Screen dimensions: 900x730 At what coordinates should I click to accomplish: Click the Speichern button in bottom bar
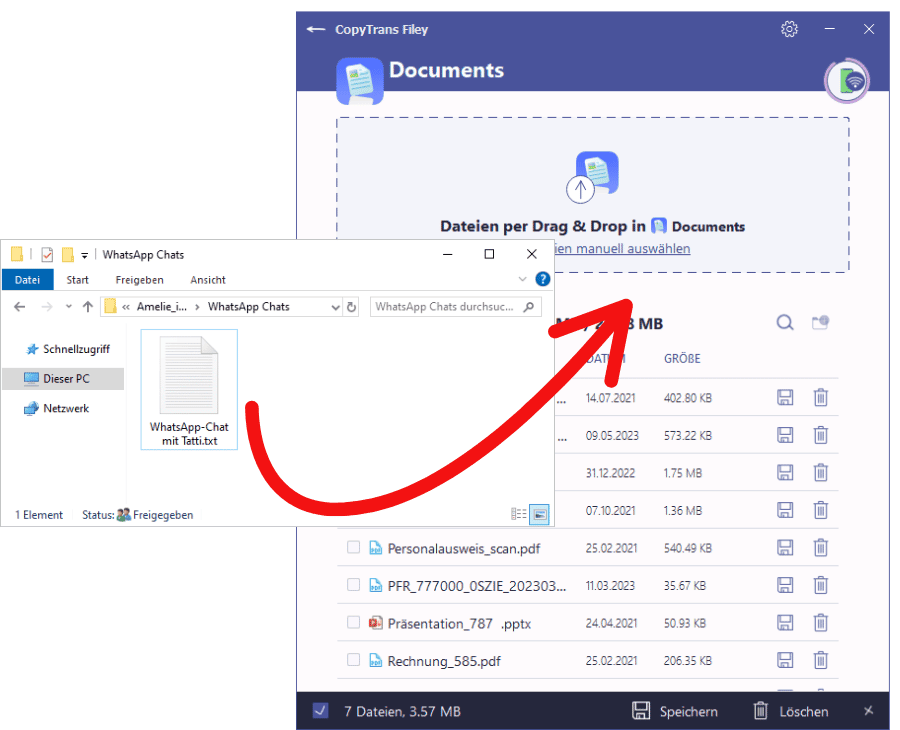(675, 711)
